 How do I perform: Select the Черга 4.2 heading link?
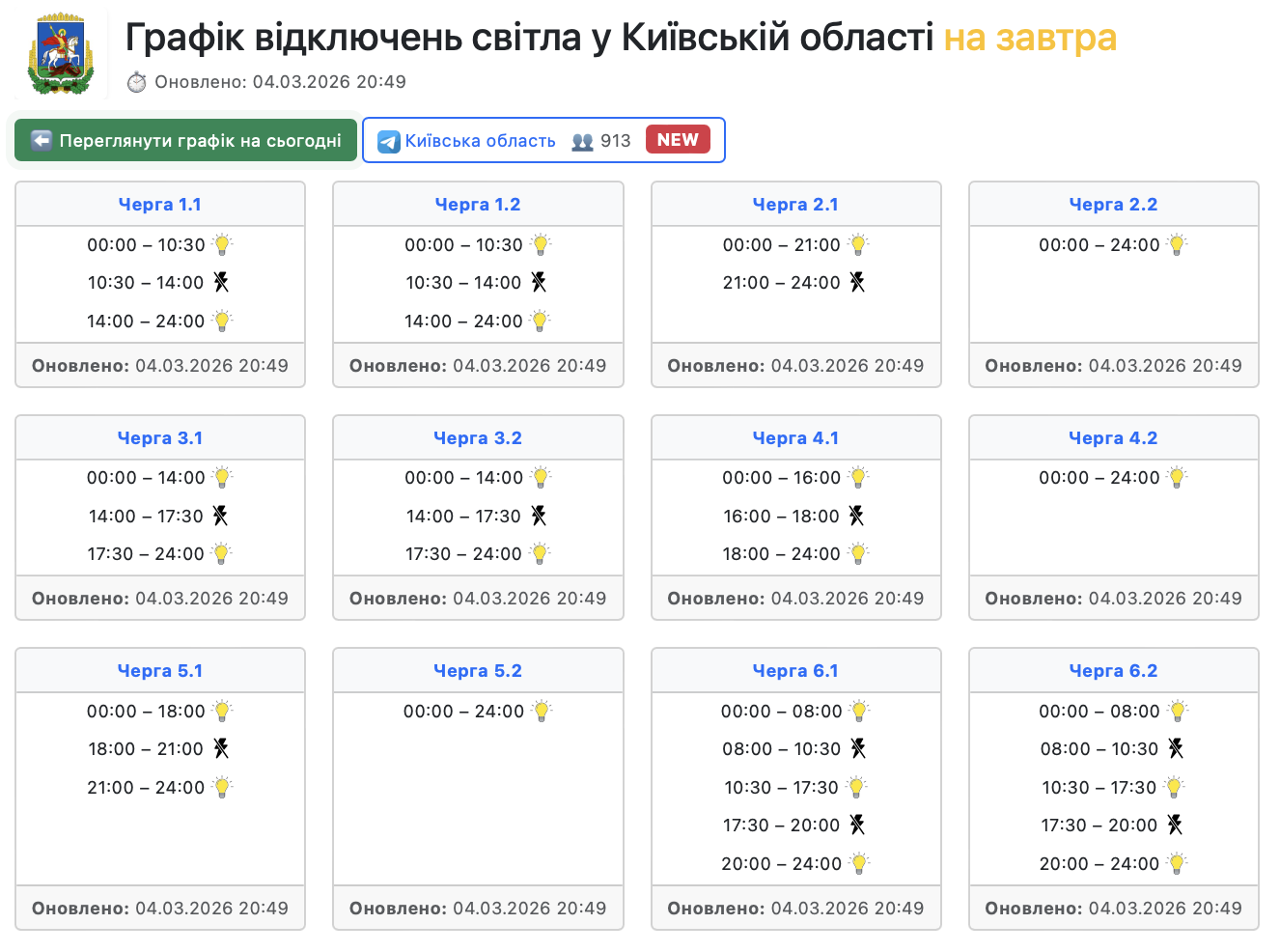pyautogui.click(x=1113, y=438)
